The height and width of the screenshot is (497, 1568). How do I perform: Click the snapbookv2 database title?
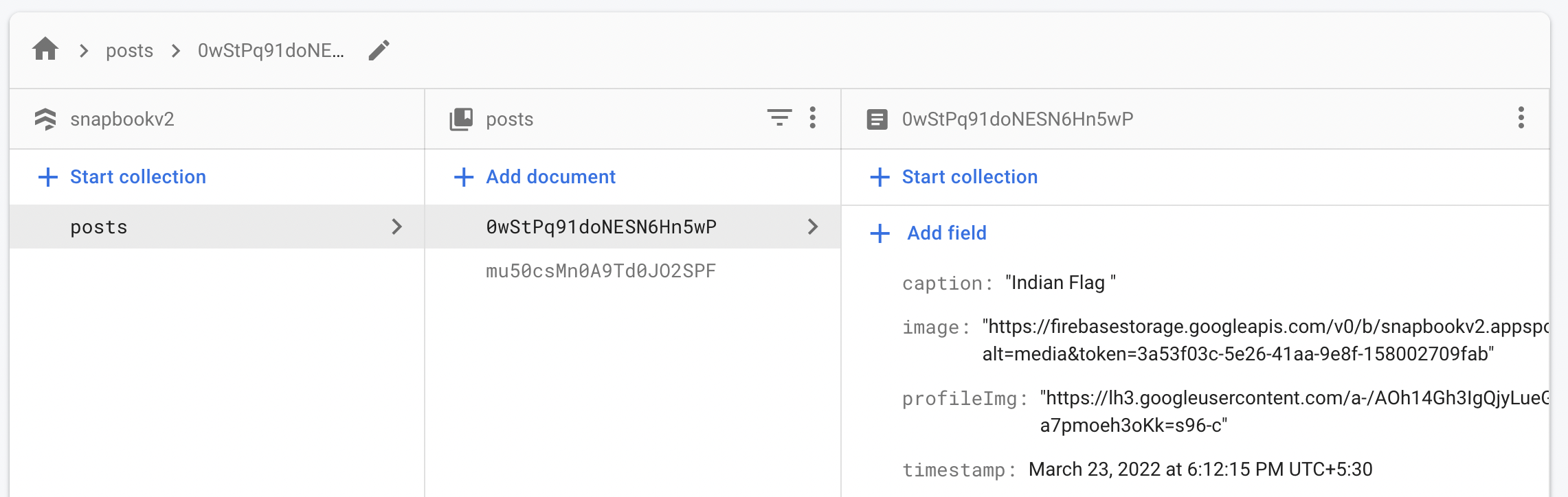[x=122, y=119]
